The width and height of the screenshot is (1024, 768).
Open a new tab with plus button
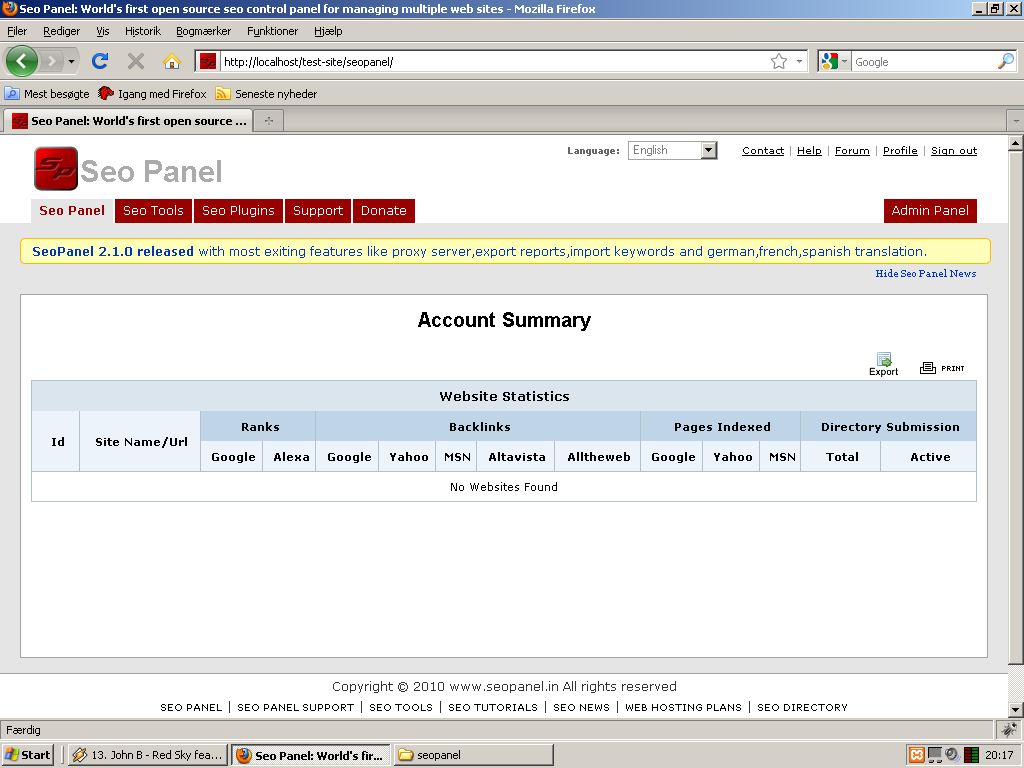(x=268, y=121)
